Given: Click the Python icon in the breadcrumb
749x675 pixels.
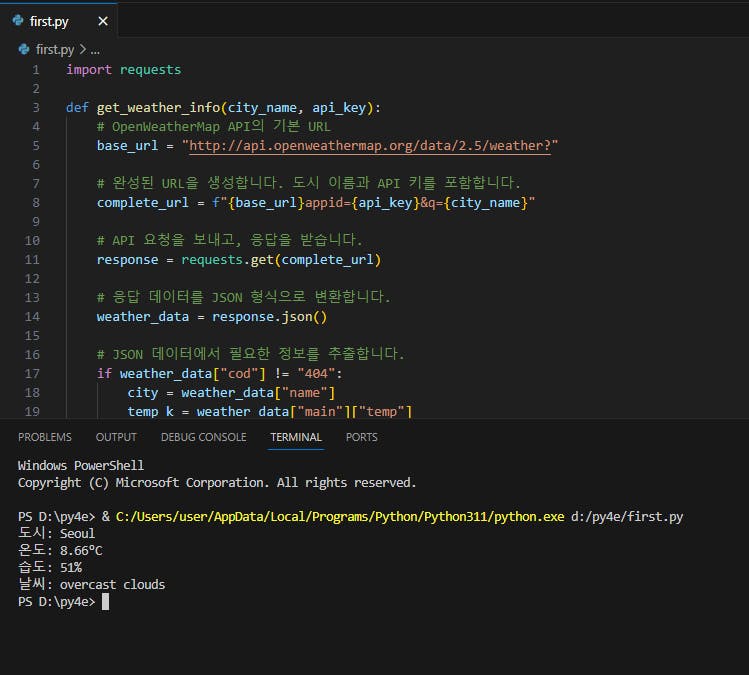Looking at the screenshot, I should [x=24, y=49].
